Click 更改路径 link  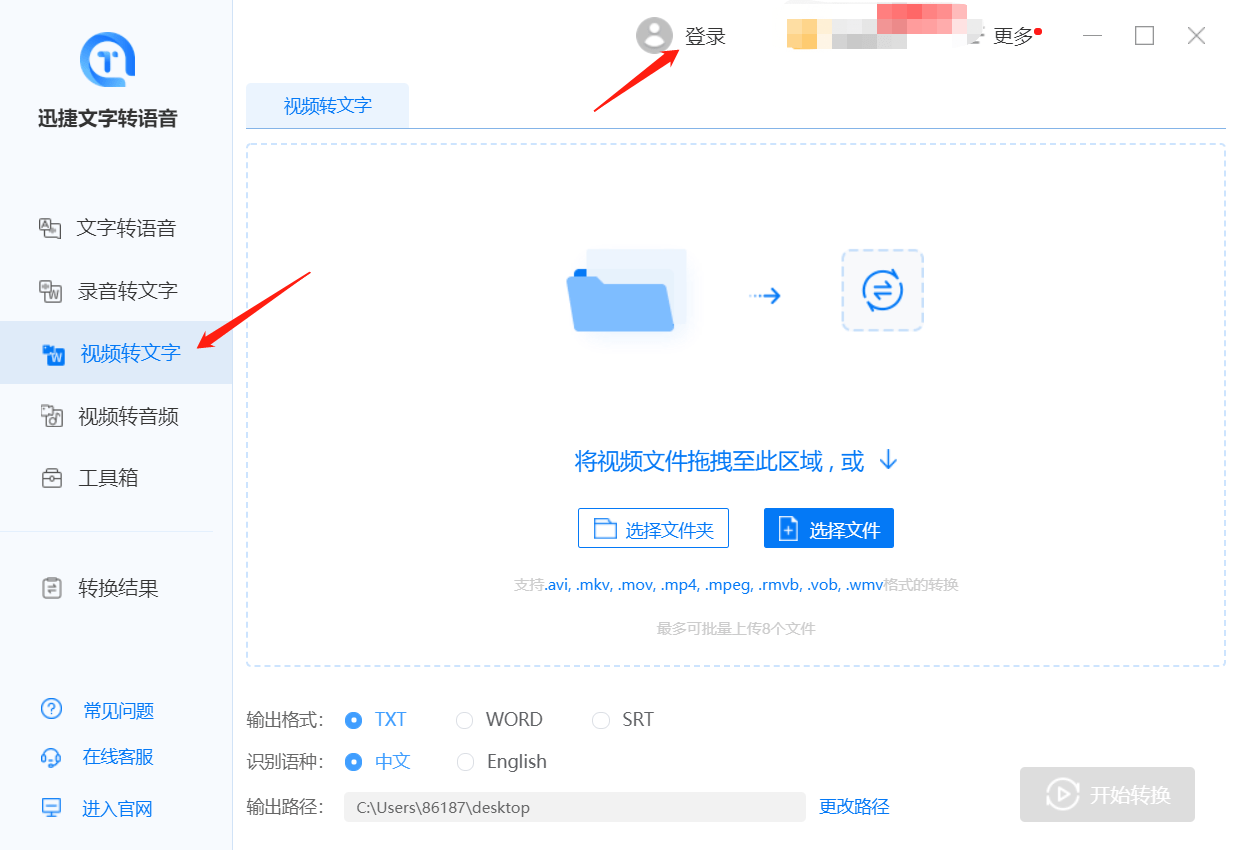click(854, 806)
